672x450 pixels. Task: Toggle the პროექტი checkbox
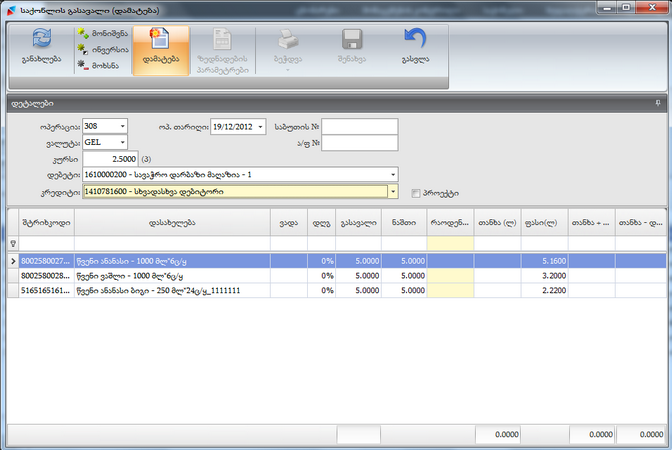pyautogui.click(x=416, y=192)
